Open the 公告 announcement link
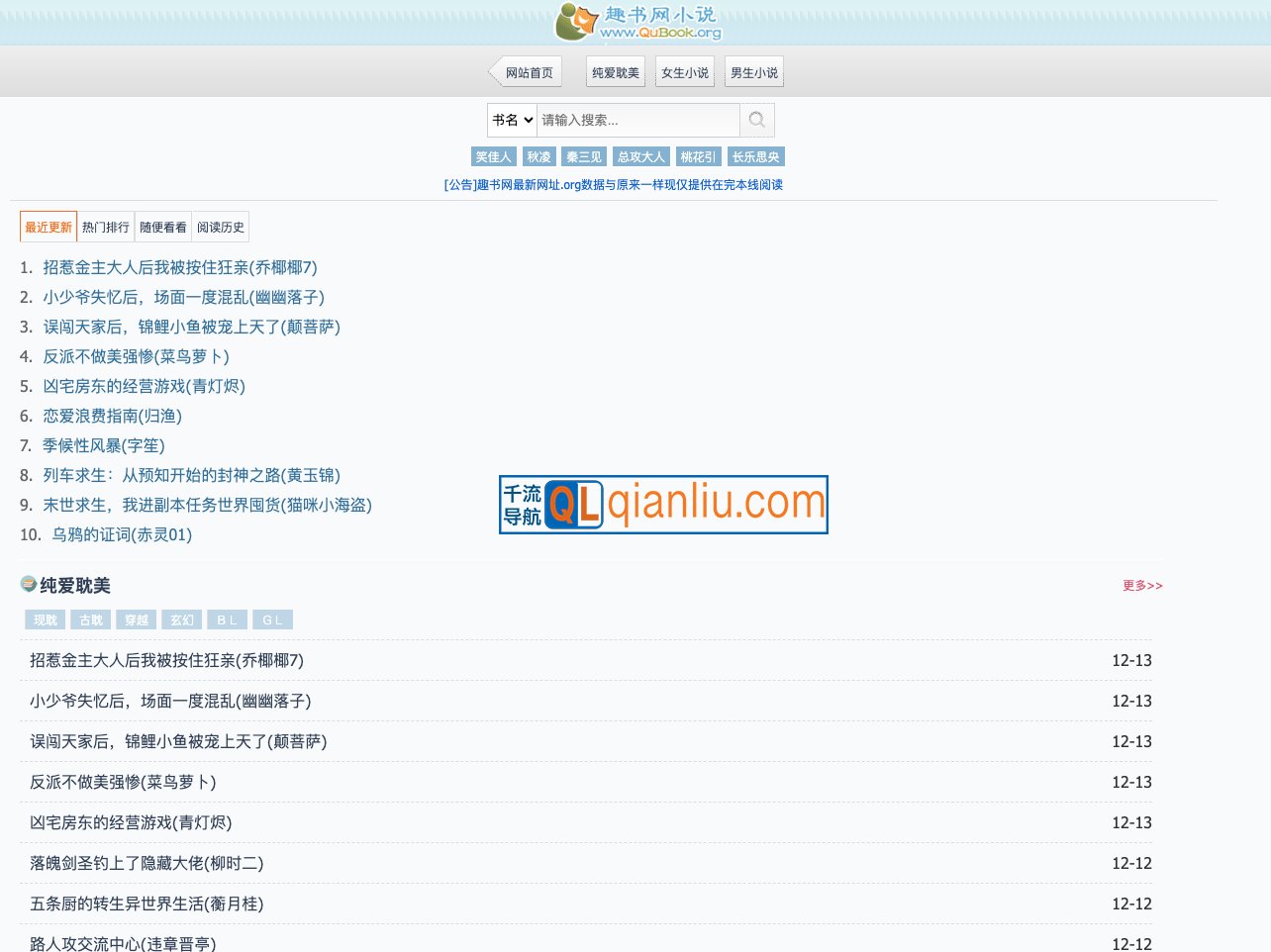1271x952 pixels. pos(613,185)
